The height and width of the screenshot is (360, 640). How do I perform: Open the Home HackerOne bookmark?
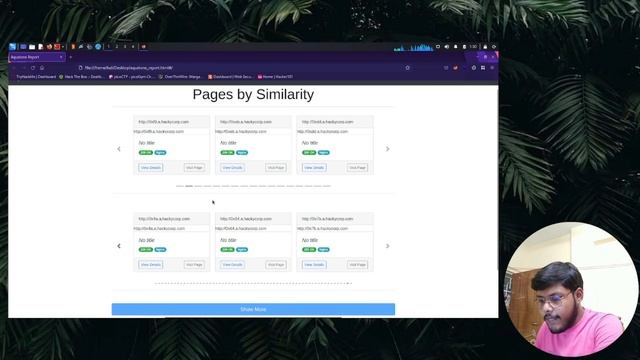[x=276, y=77]
